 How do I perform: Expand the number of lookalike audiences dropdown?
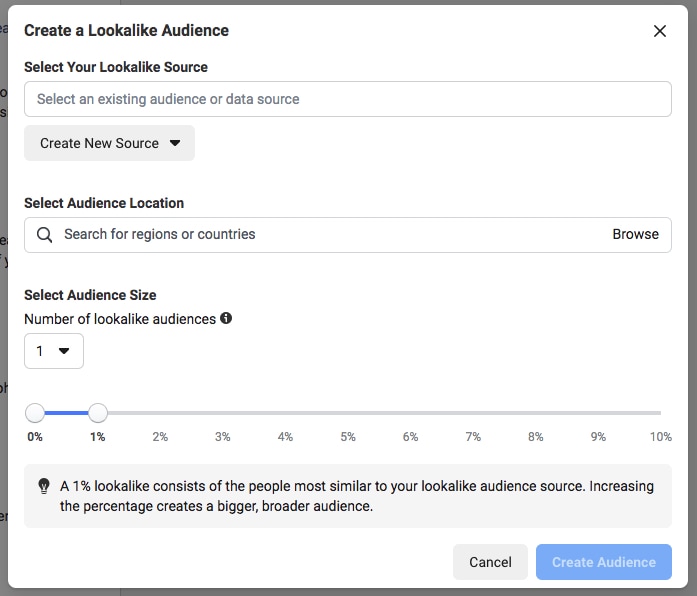click(x=54, y=351)
